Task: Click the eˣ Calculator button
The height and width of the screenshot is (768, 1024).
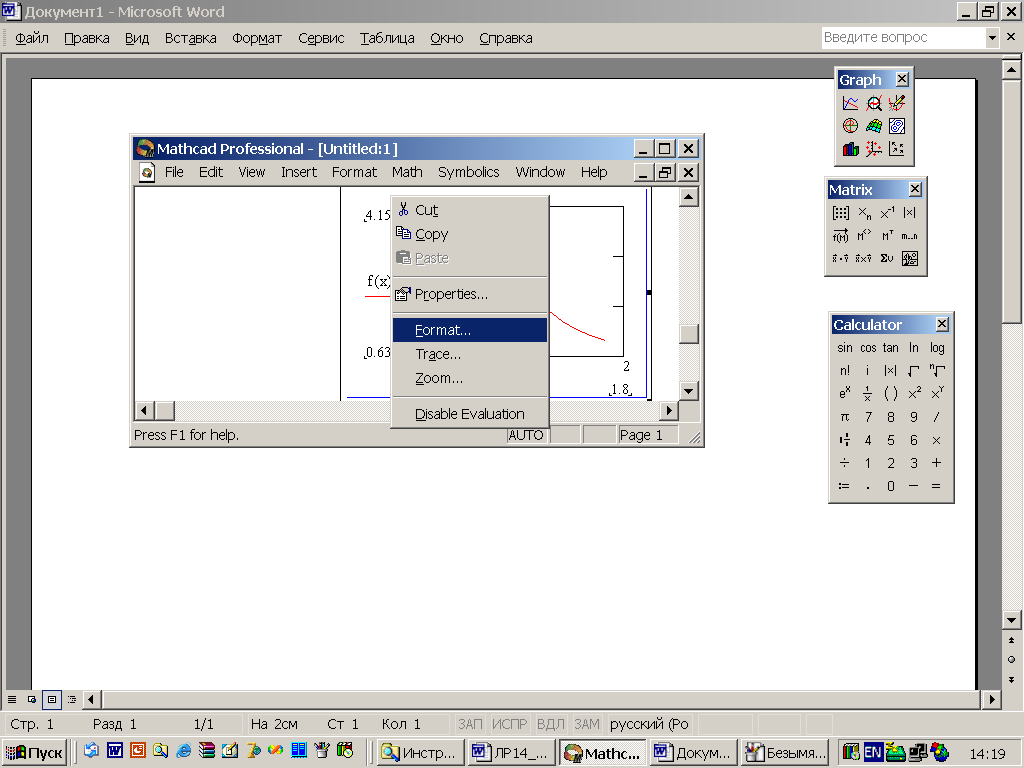Action: (x=844, y=394)
